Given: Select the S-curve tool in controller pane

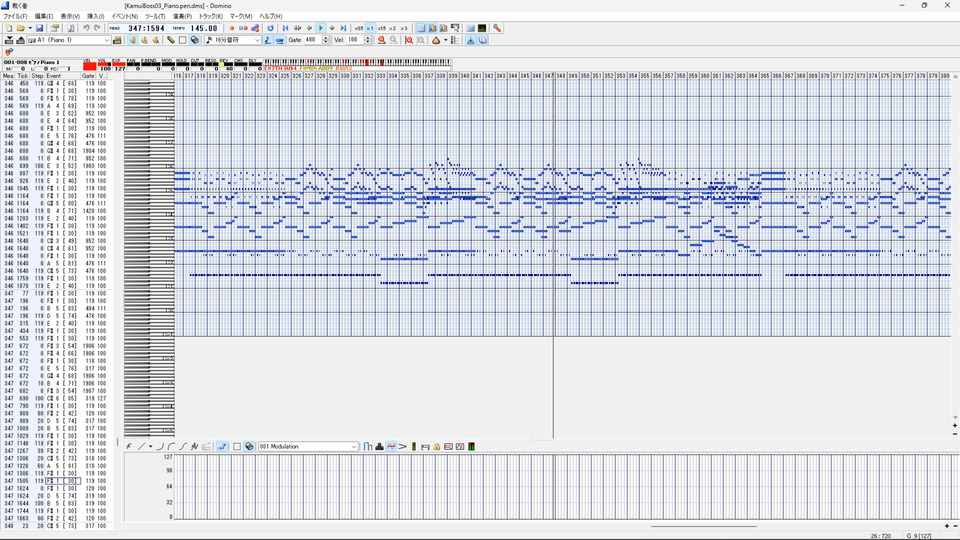Looking at the screenshot, I should coord(182,447).
